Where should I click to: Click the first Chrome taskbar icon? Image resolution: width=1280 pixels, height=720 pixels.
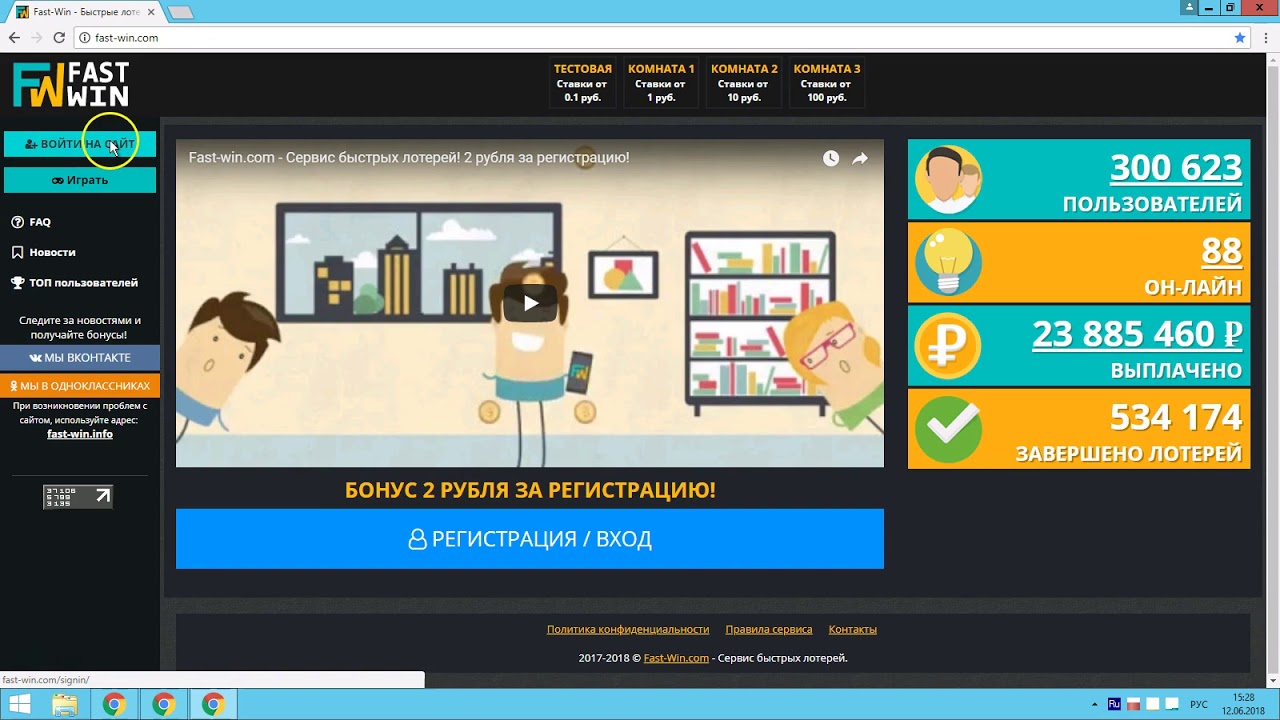pyautogui.click(x=114, y=705)
